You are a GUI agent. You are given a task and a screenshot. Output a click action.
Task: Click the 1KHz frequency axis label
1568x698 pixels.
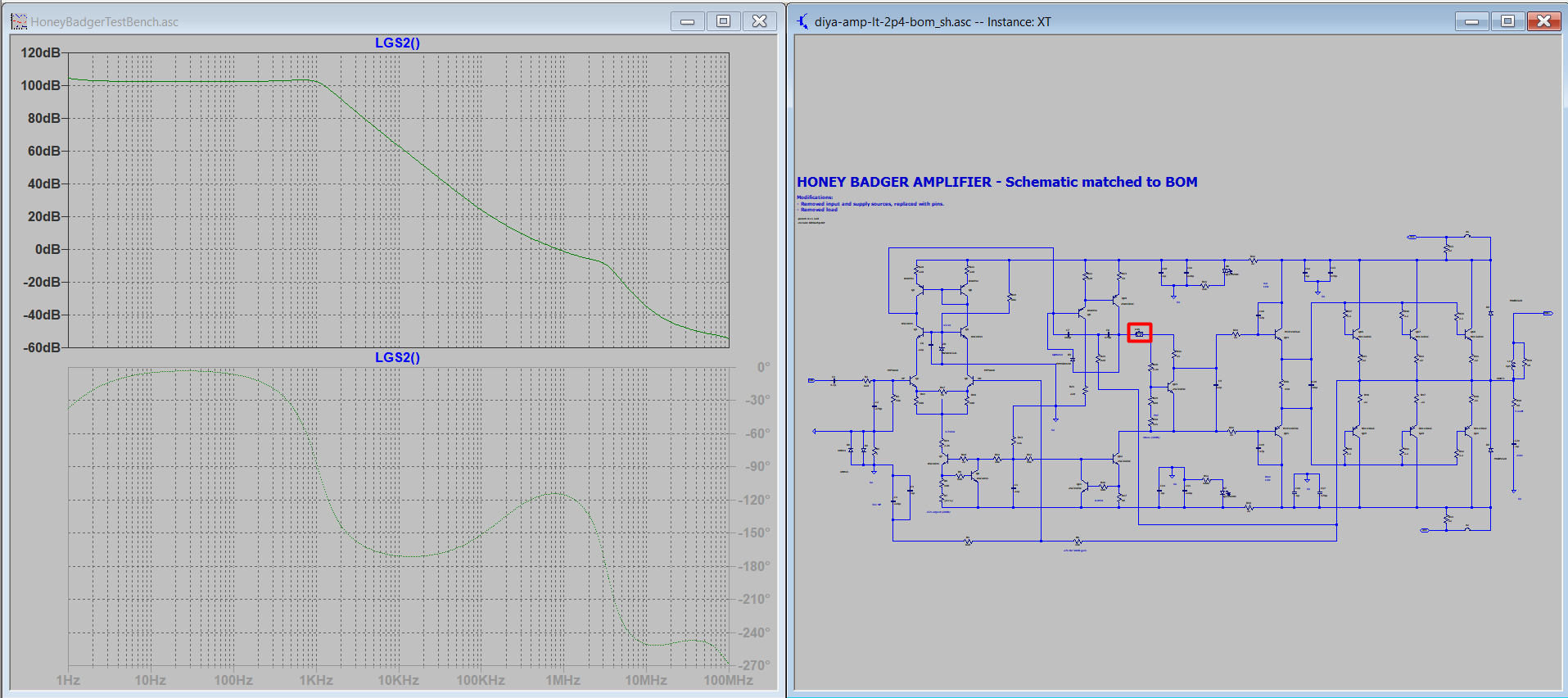point(316,680)
